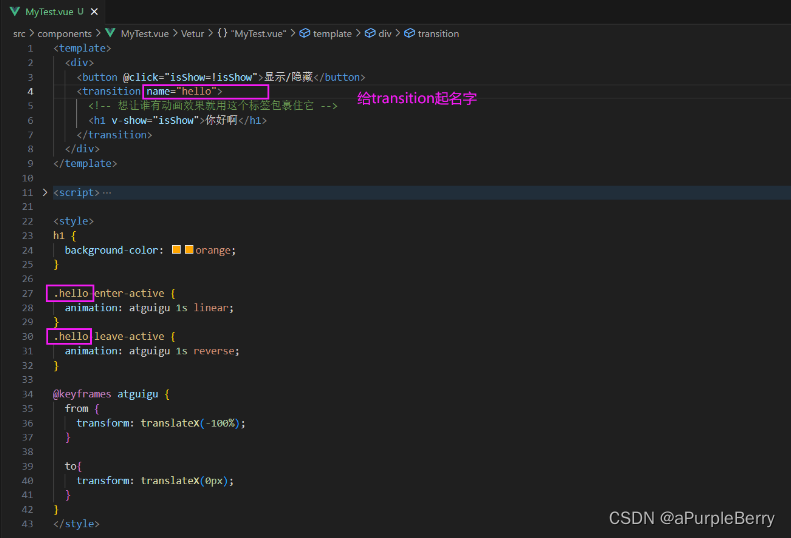
Task: Click line number 27
Action: [x=28, y=294]
